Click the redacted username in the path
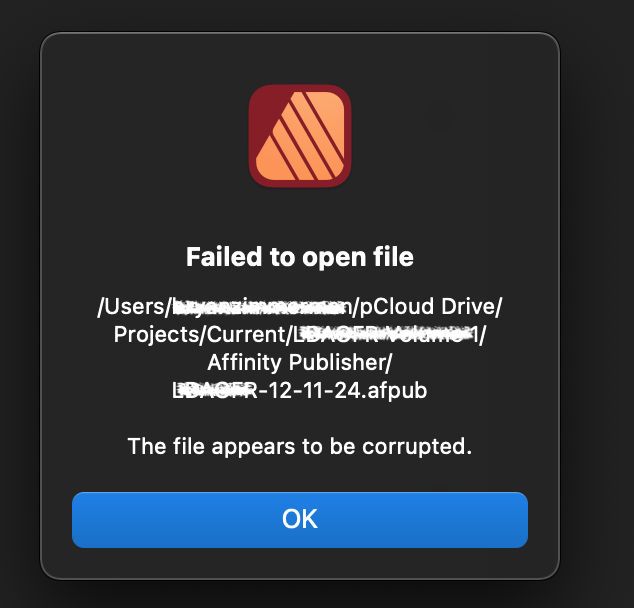Image resolution: width=634 pixels, height=608 pixels. 262,307
